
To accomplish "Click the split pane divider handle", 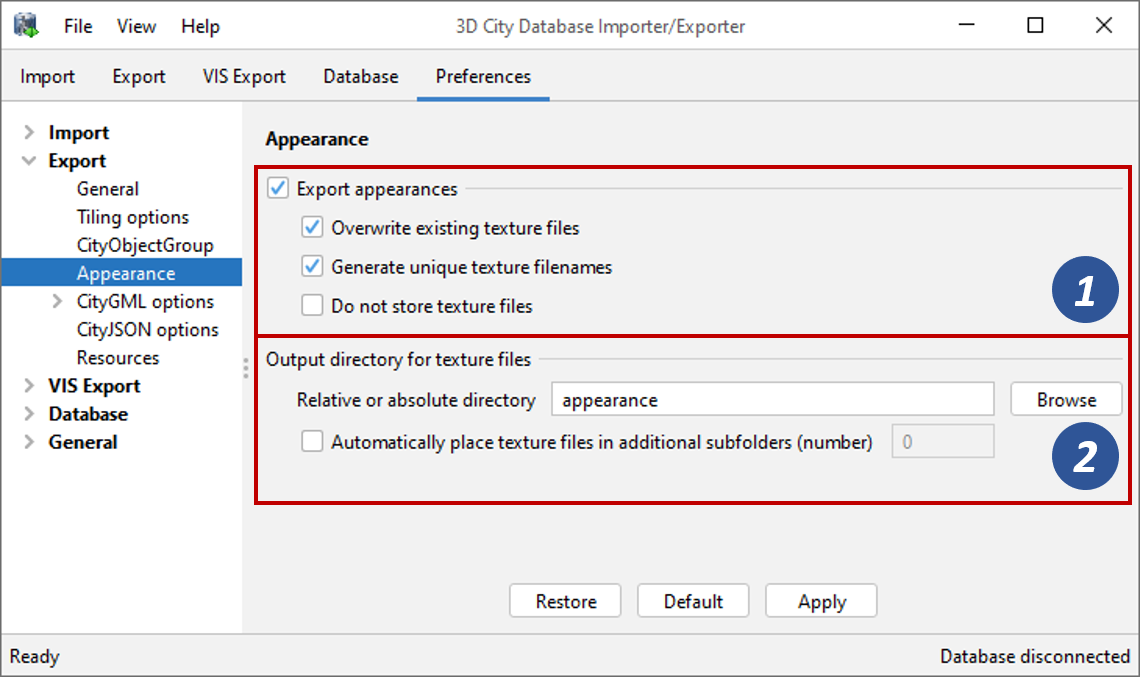I will pyautogui.click(x=246, y=369).
